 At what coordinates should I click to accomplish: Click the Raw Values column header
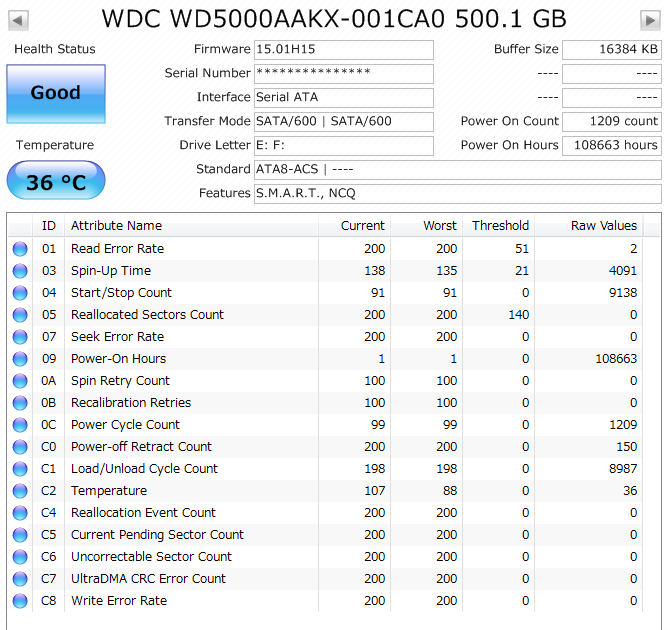[588, 226]
